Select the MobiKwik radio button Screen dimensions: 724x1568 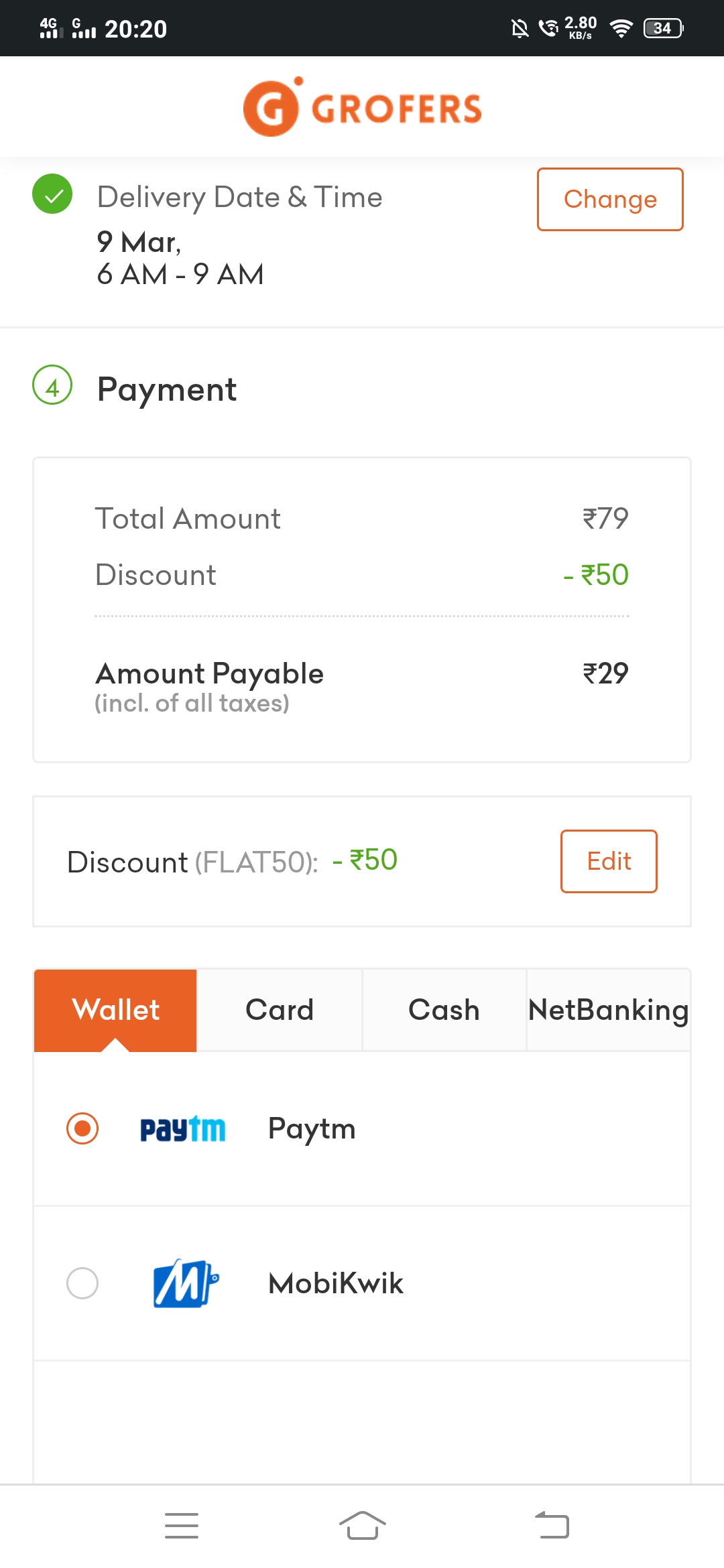[x=82, y=1283]
